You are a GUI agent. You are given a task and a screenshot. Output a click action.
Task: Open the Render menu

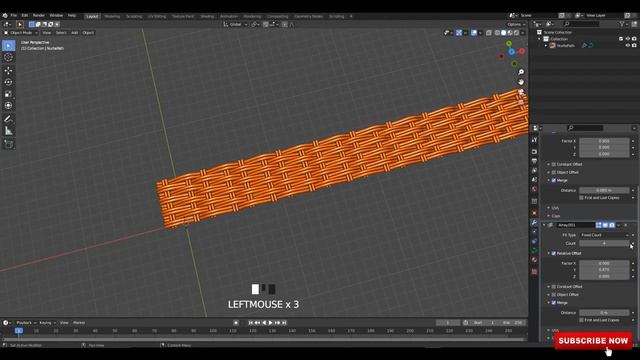[39, 16]
